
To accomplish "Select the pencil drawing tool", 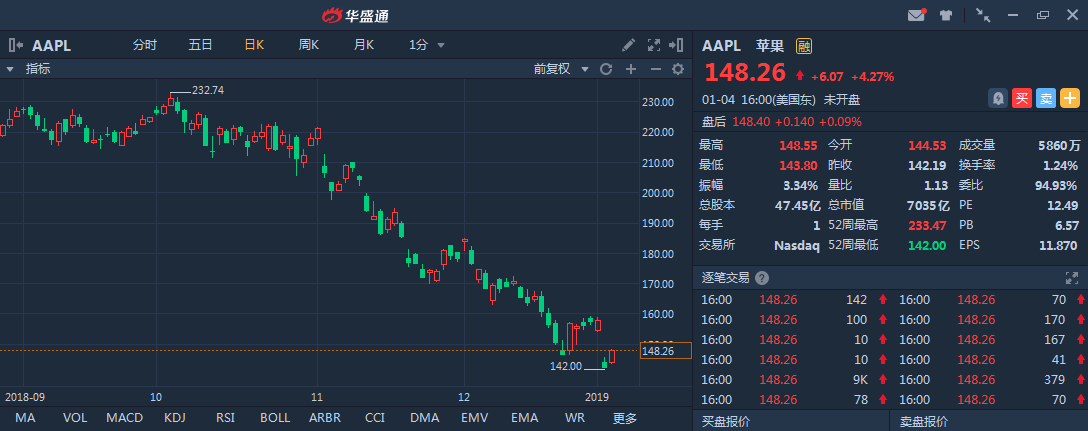I will click(x=628, y=45).
